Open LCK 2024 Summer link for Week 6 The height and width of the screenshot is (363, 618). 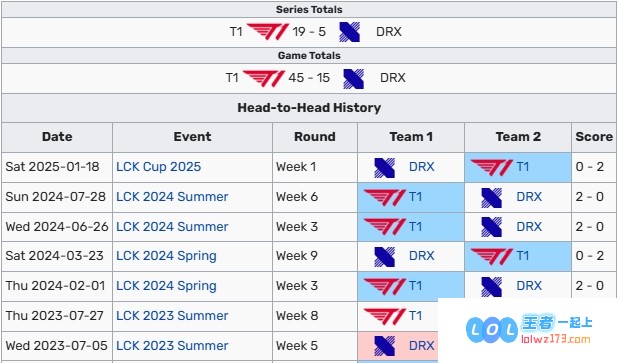pos(172,197)
